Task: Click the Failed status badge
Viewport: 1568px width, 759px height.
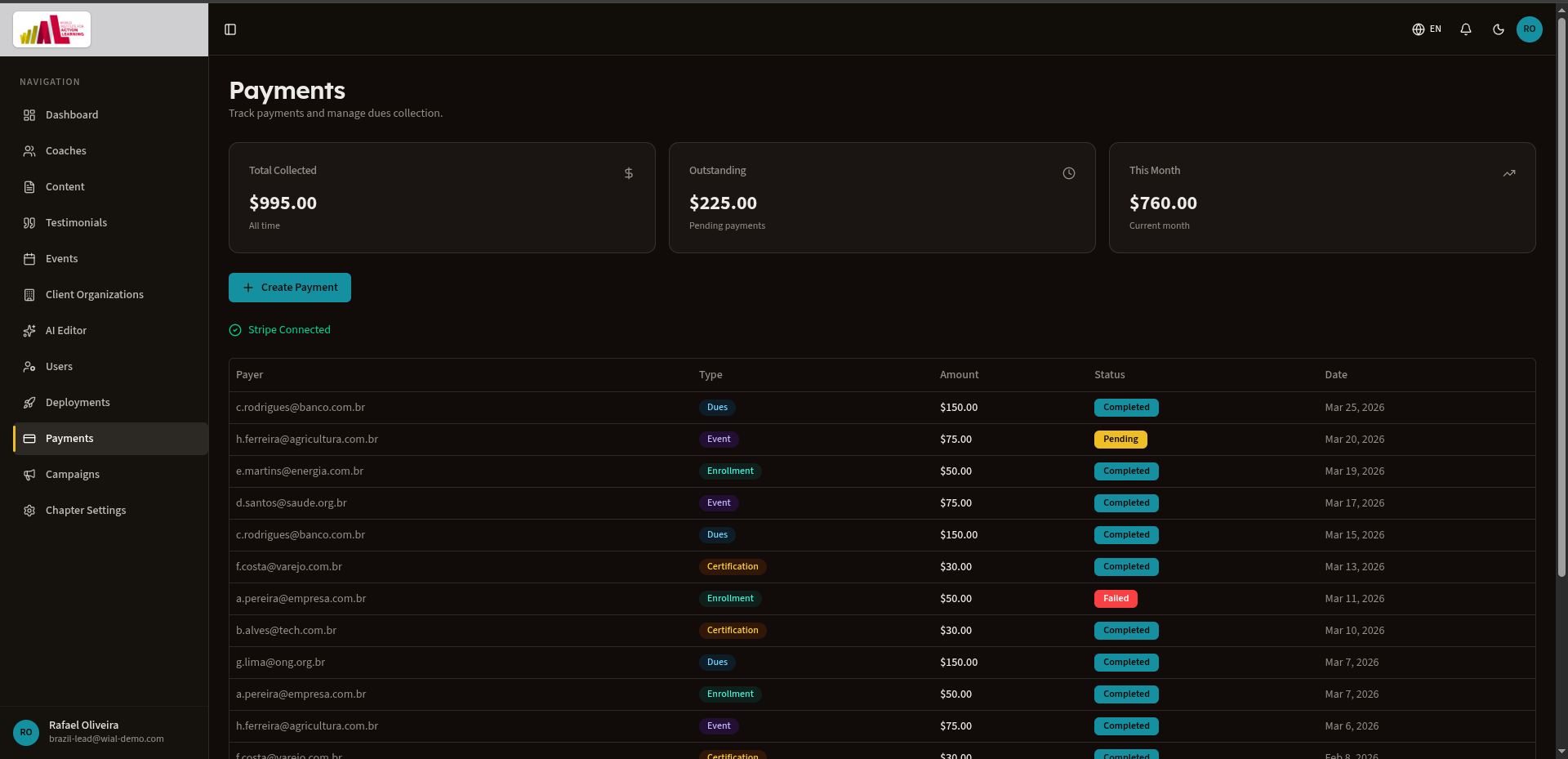Action: click(x=1116, y=599)
